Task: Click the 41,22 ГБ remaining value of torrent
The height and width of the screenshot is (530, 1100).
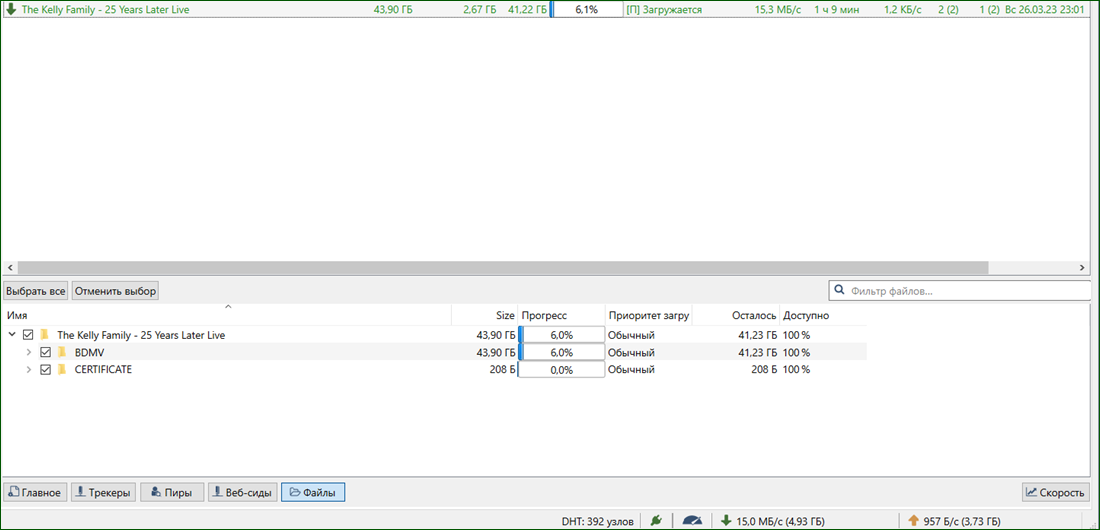Action: click(526, 10)
